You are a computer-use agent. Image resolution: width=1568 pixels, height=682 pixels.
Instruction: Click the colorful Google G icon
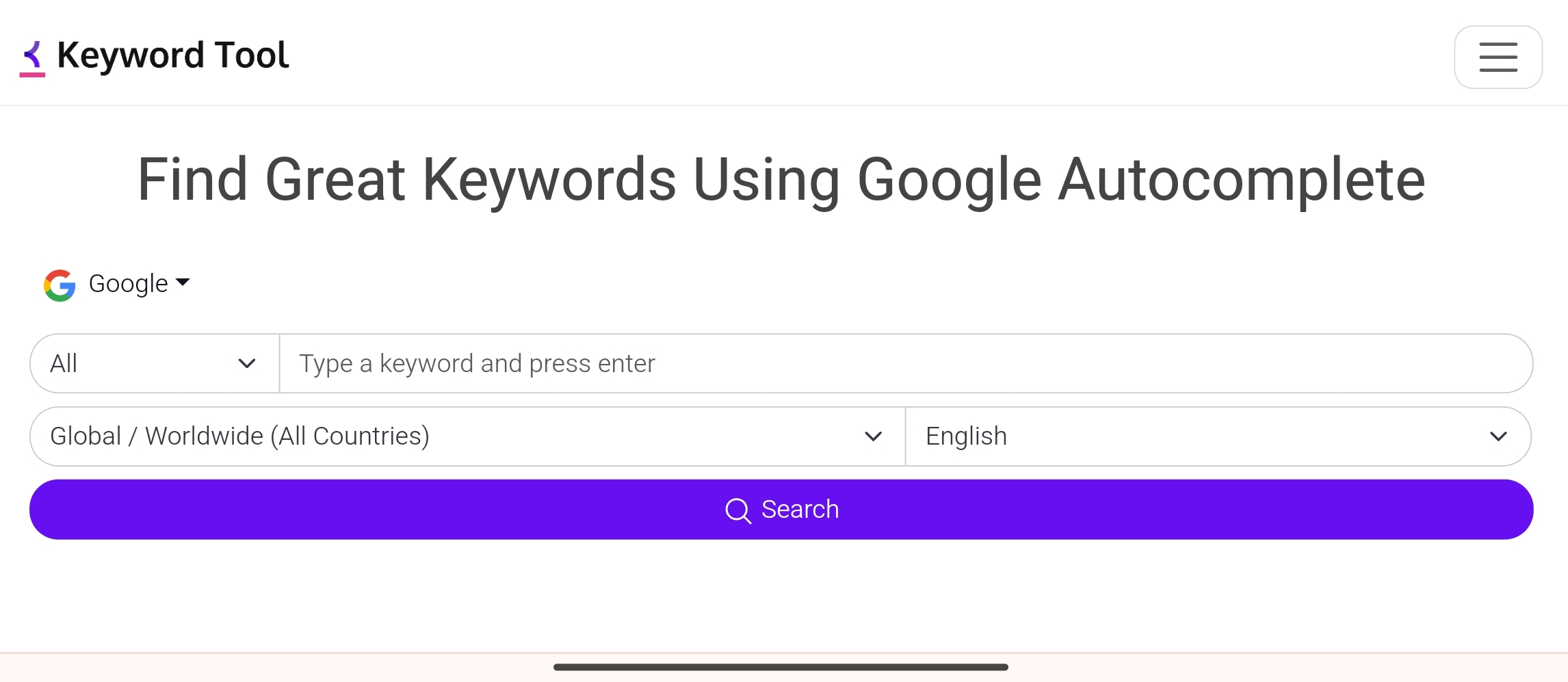coord(60,285)
